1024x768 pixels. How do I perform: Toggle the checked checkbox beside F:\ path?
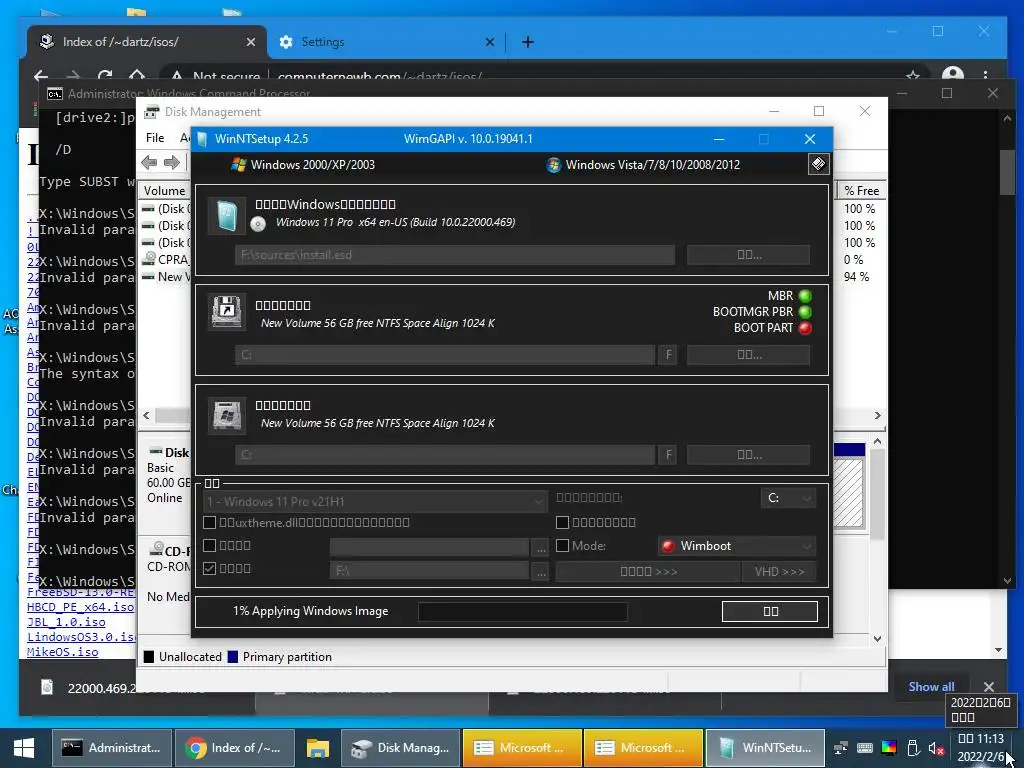click(210, 569)
